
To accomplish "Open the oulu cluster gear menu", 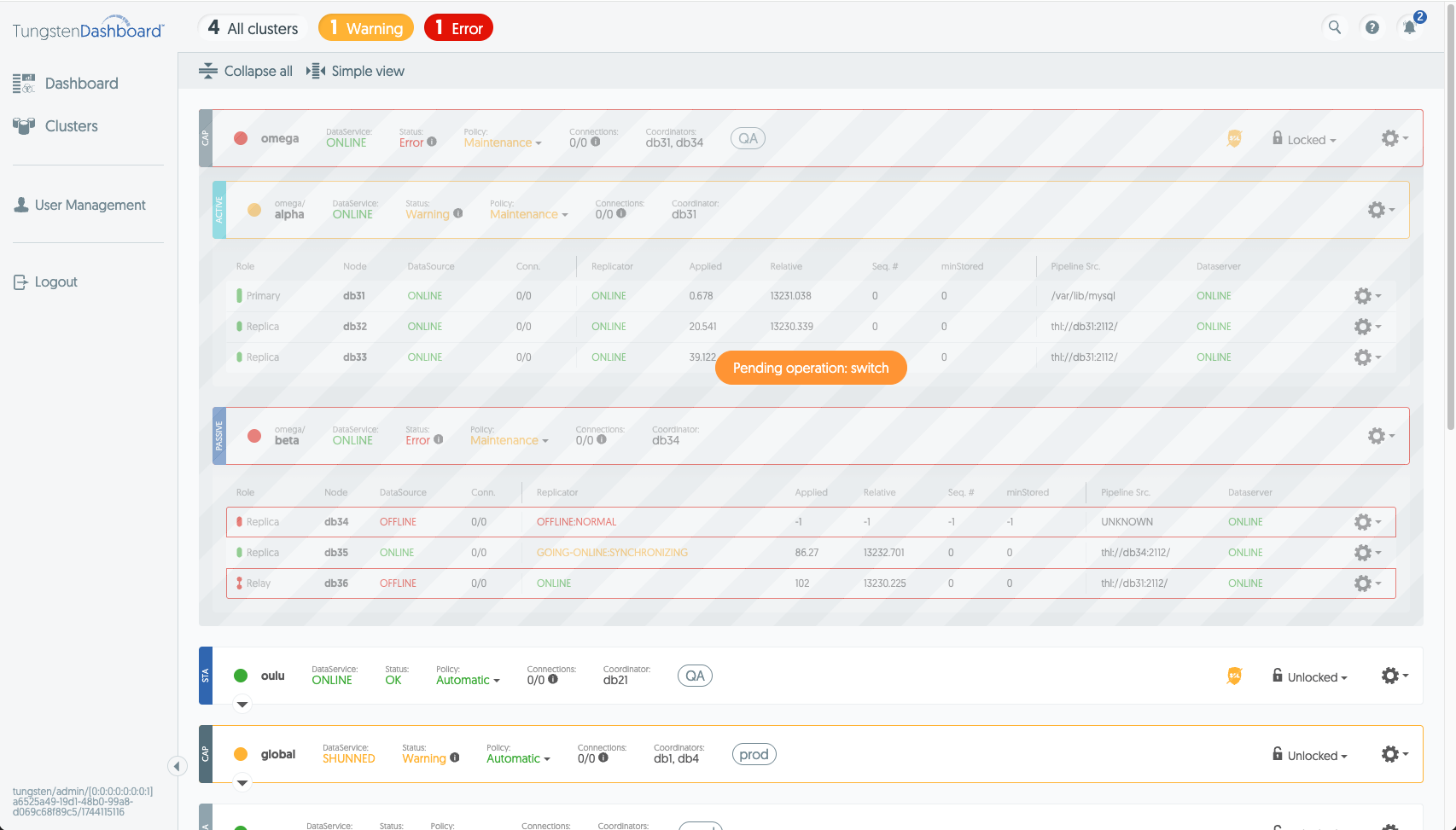I will coord(1395,676).
